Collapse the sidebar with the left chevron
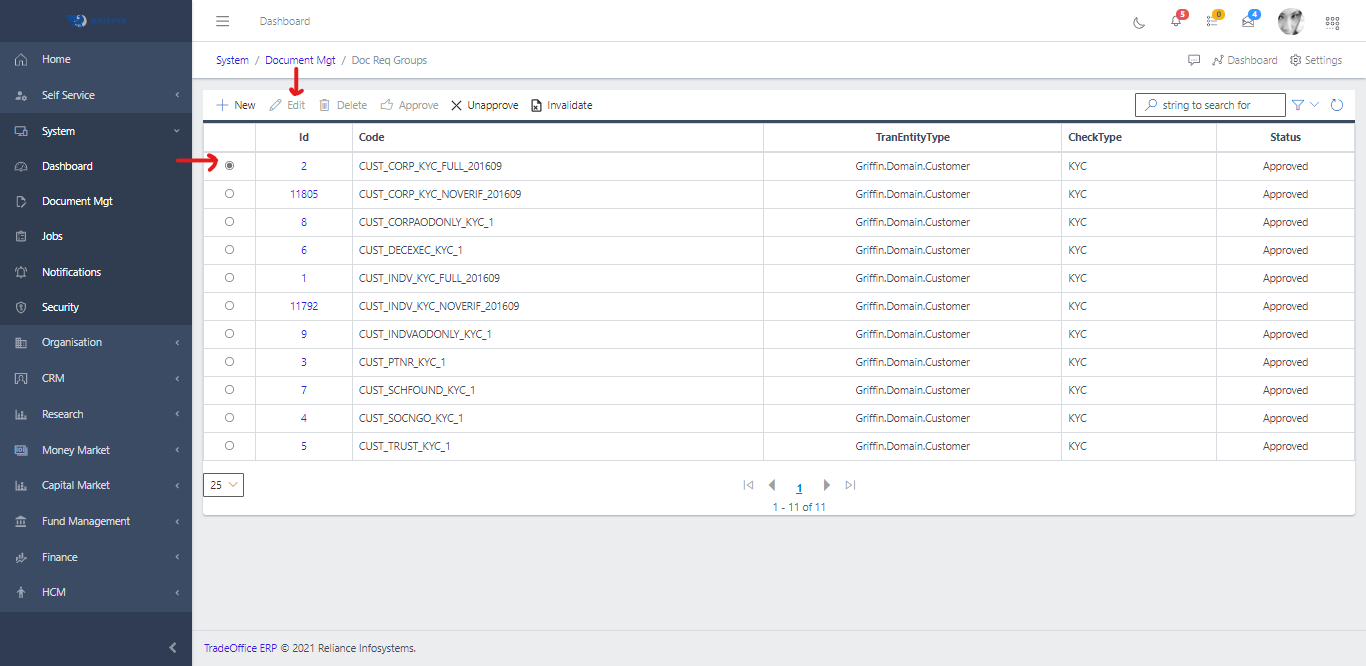 click(x=171, y=646)
